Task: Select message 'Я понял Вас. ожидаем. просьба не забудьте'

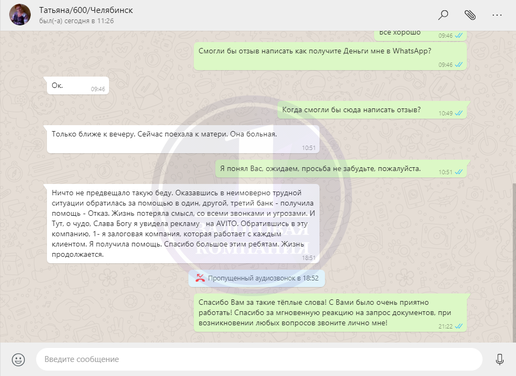Action: tap(341, 169)
